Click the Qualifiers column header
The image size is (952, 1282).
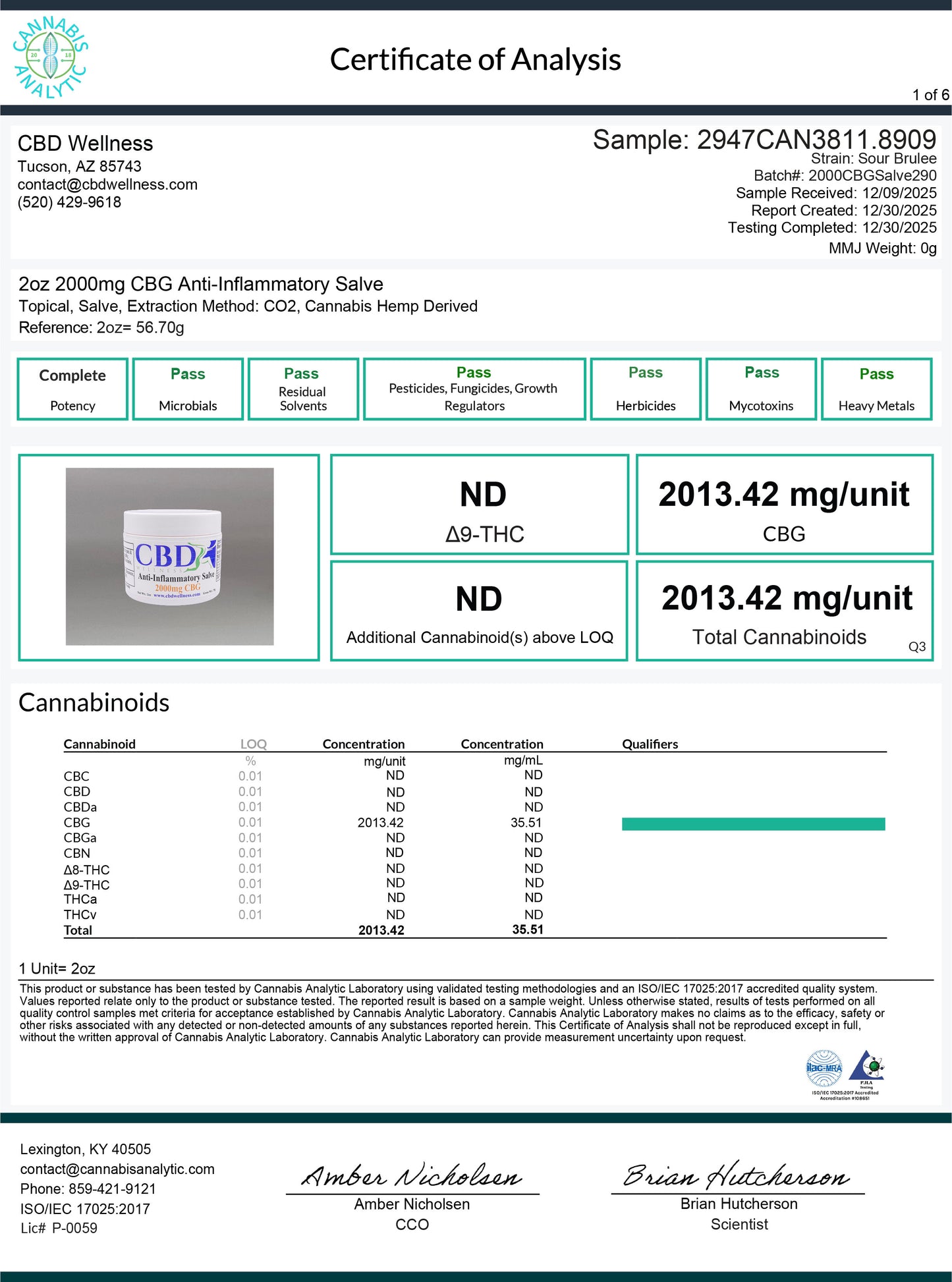pyautogui.click(x=650, y=744)
